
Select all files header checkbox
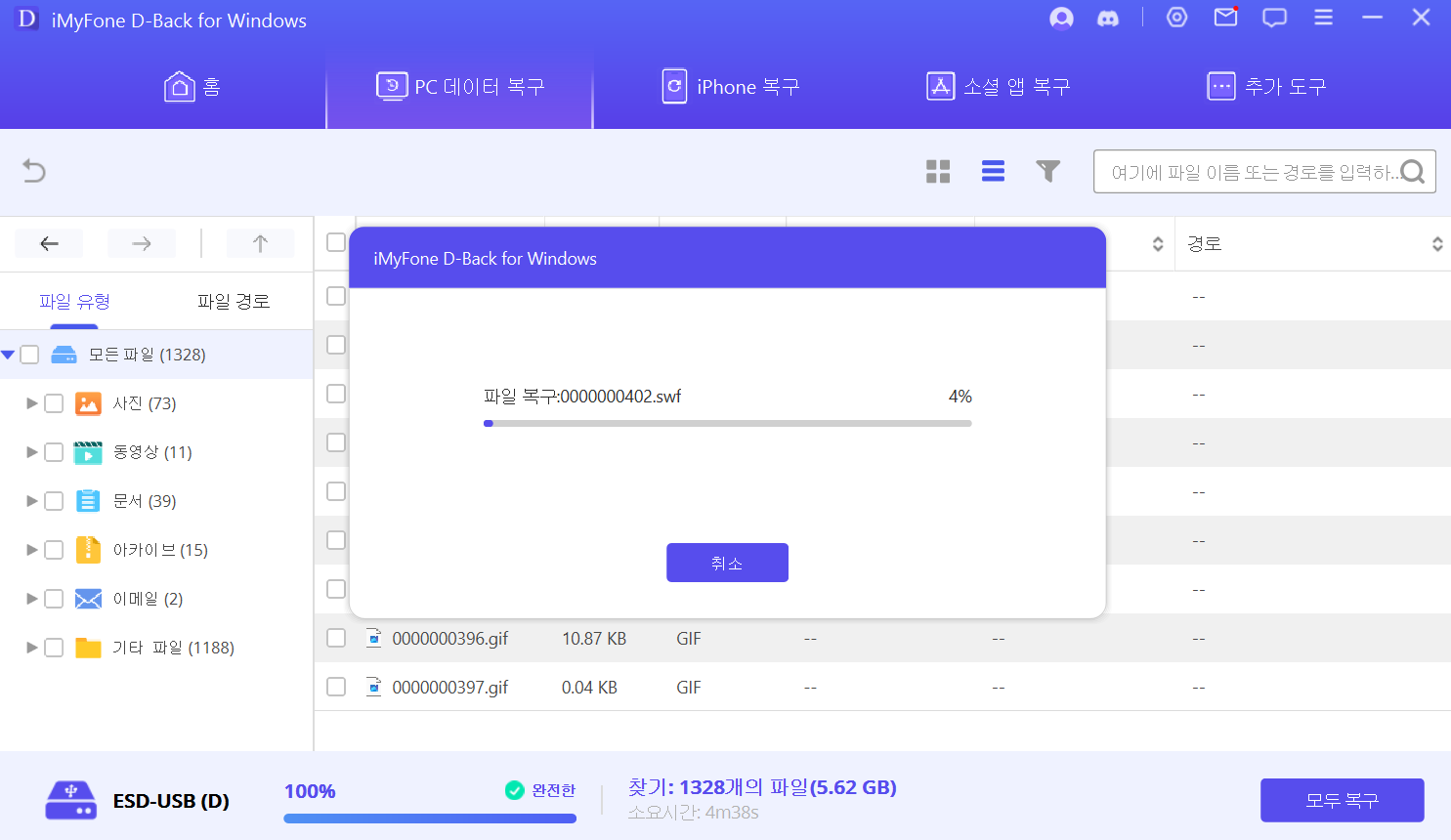(x=336, y=242)
